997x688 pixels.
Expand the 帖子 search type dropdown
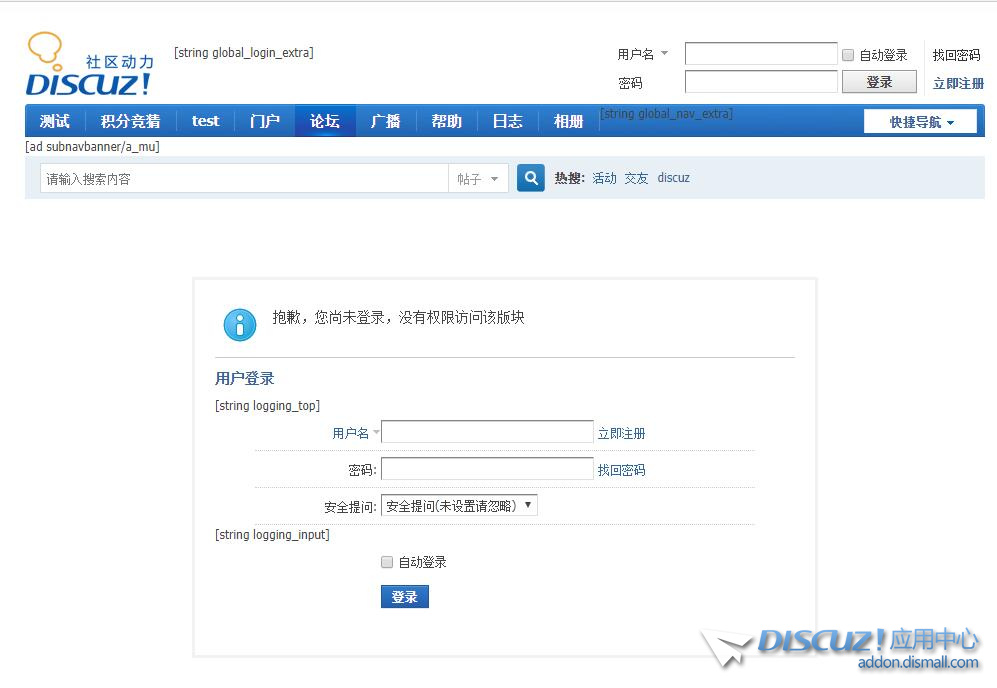[x=478, y=179]
